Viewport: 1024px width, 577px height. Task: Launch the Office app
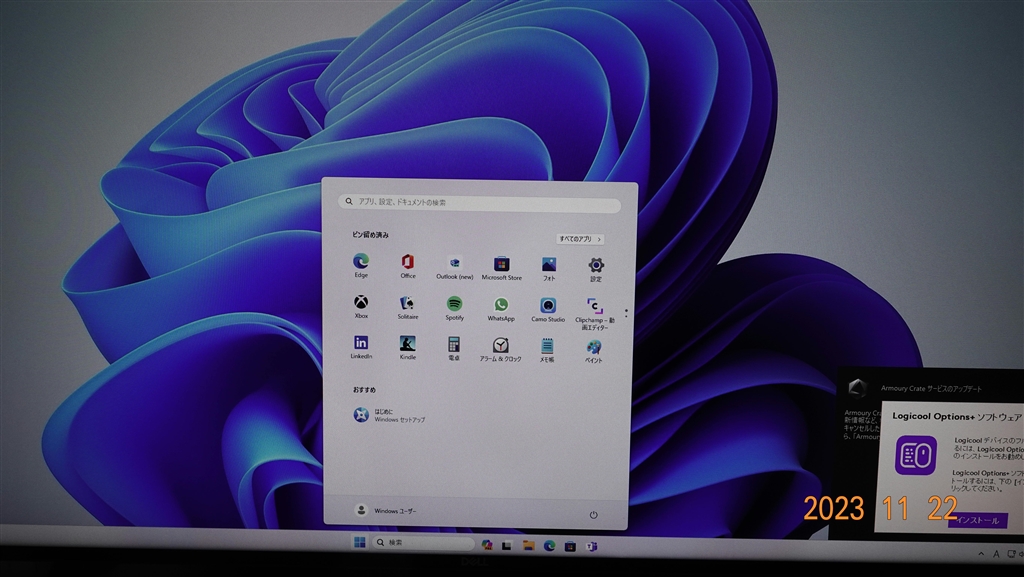tap(408, 266)
